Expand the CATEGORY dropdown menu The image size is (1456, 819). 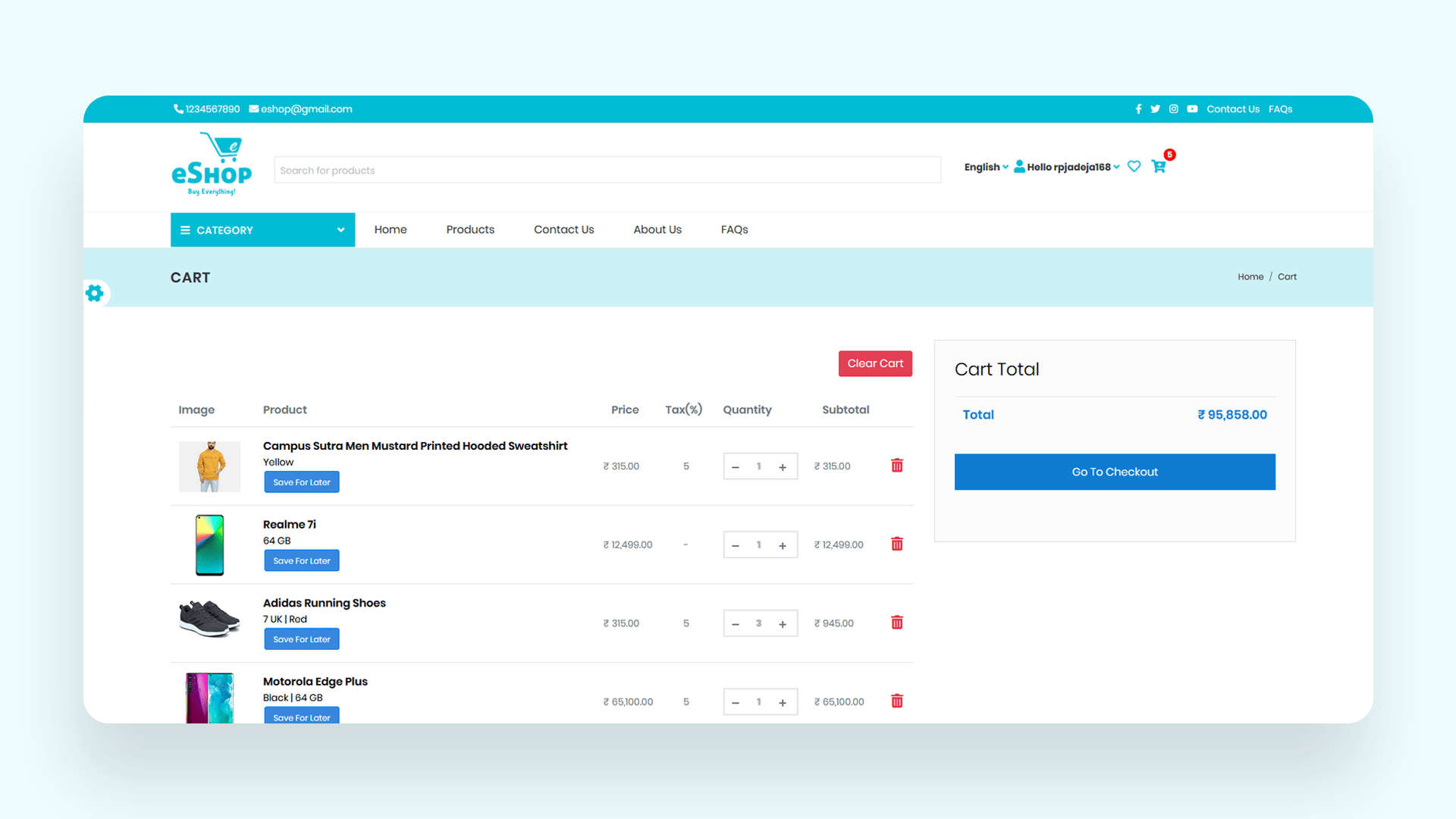click(x=262, y=230)
